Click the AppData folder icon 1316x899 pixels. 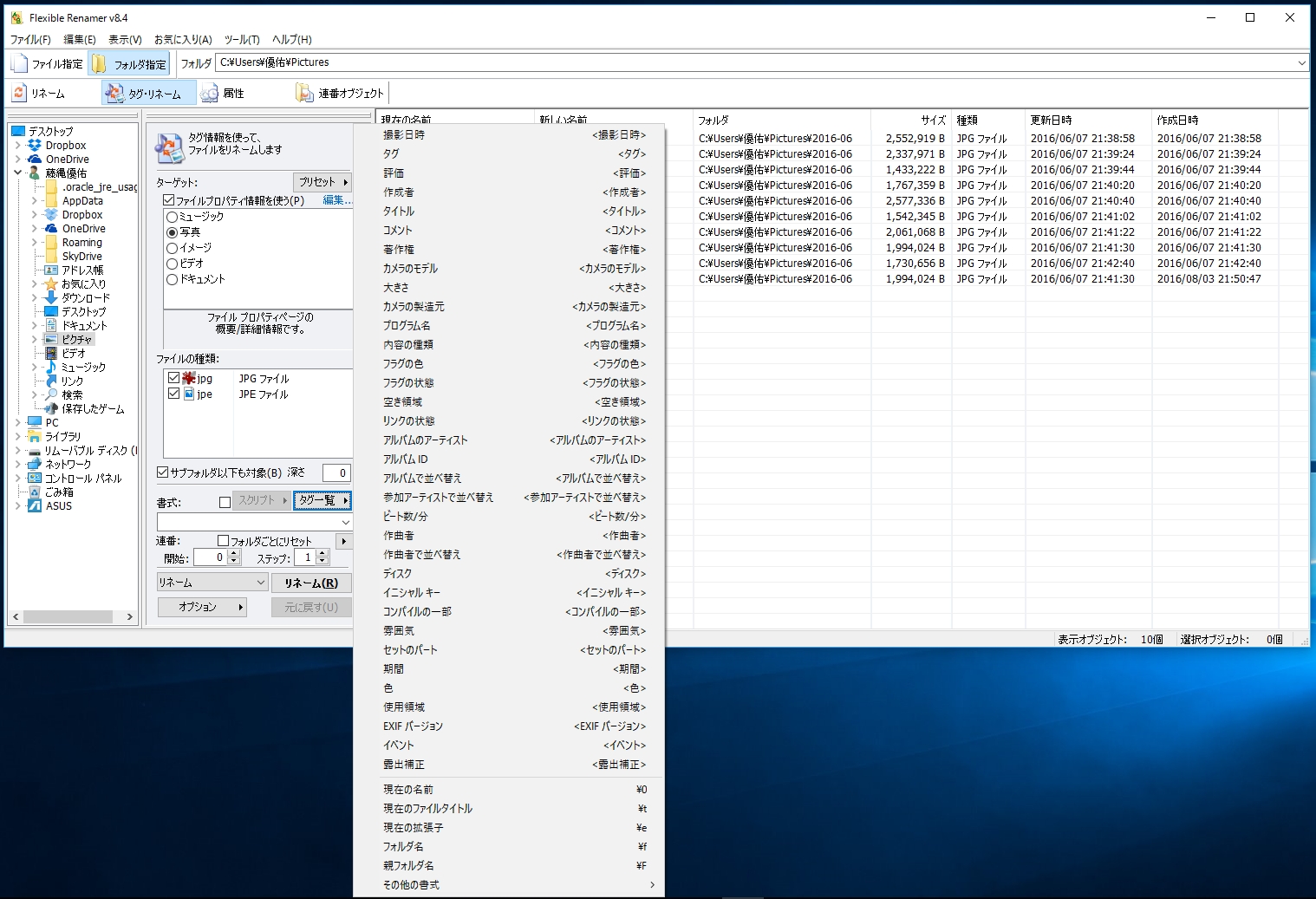51,201
